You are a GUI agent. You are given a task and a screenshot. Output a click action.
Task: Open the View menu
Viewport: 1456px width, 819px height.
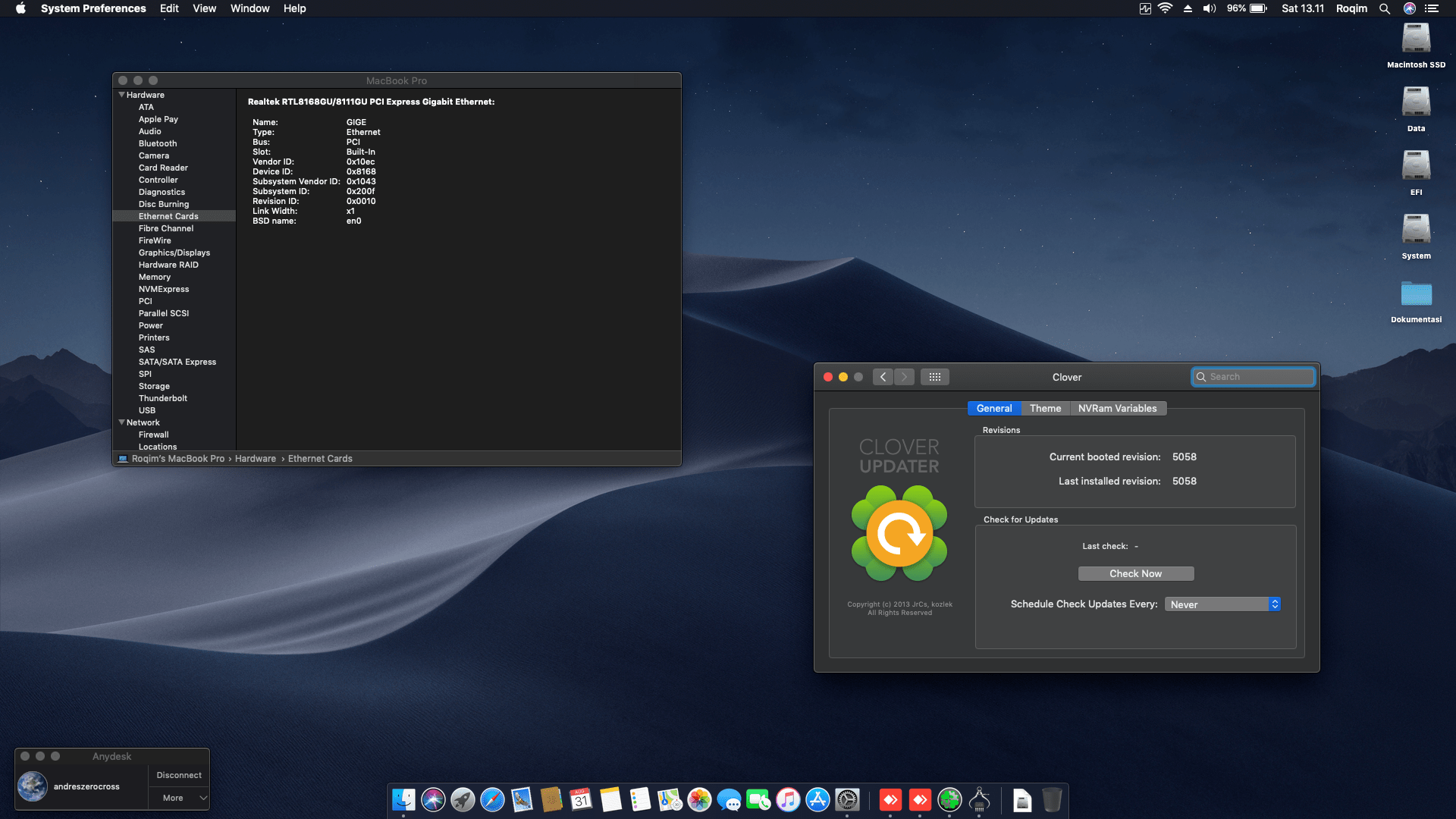tap(204, 8)
